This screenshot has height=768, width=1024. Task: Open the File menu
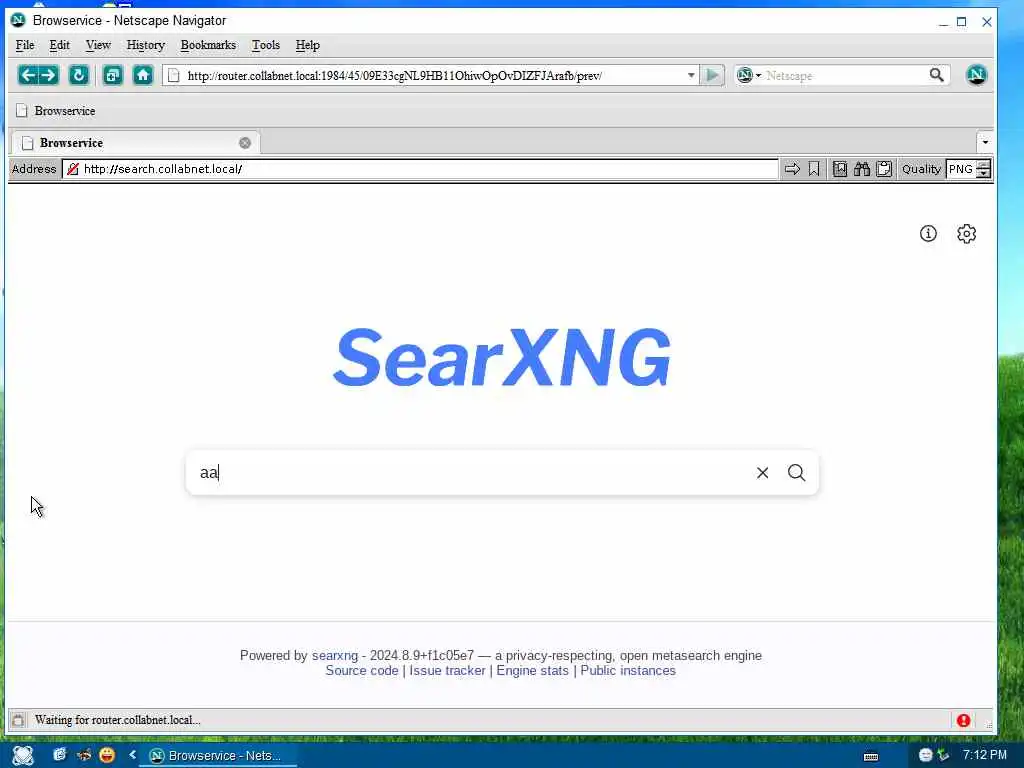tap(25, 45)
